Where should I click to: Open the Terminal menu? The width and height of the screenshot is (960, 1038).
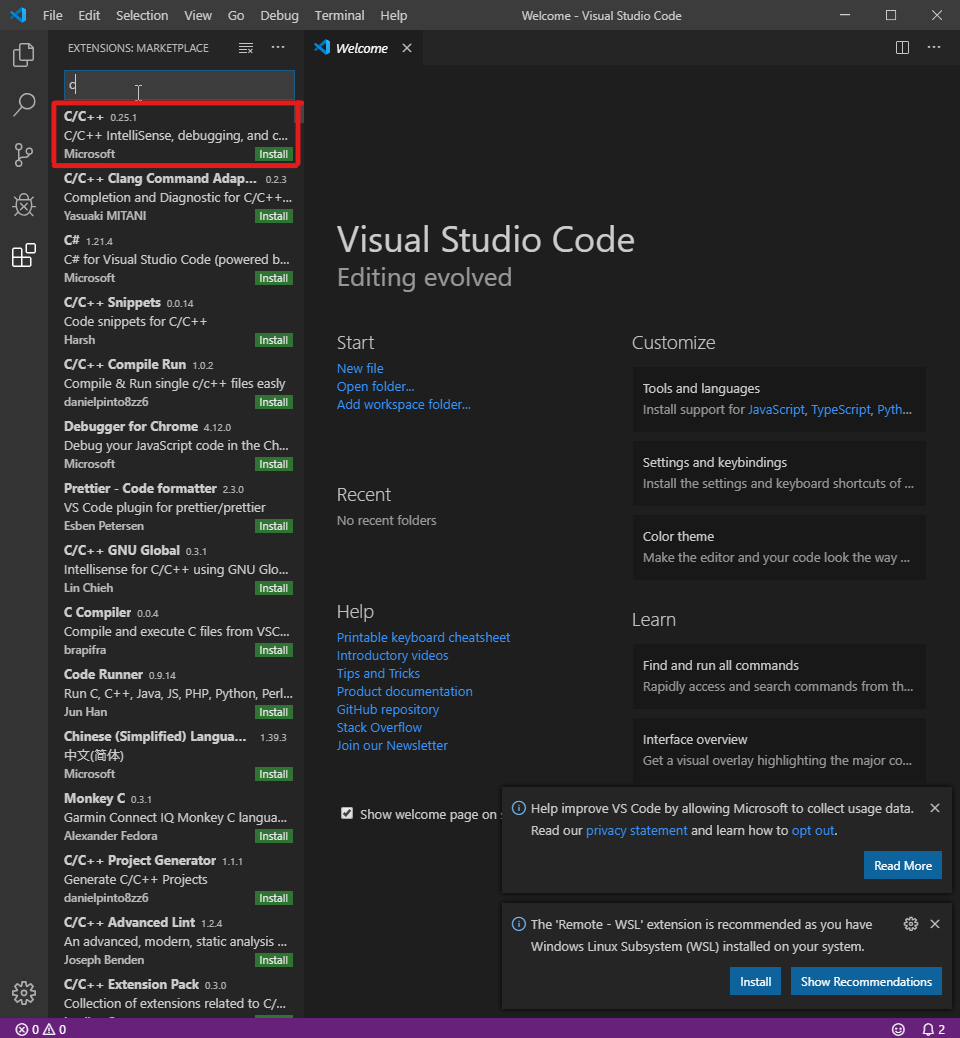pos(339,15)
